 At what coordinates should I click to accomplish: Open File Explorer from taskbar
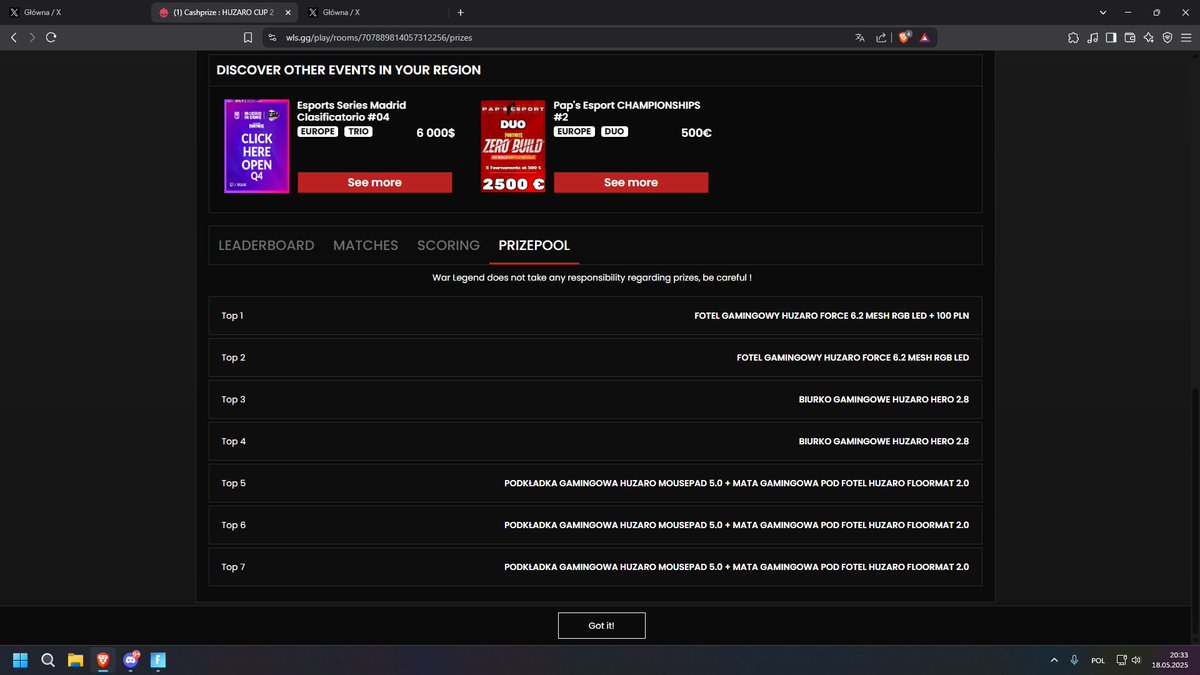tap(75, 660)
